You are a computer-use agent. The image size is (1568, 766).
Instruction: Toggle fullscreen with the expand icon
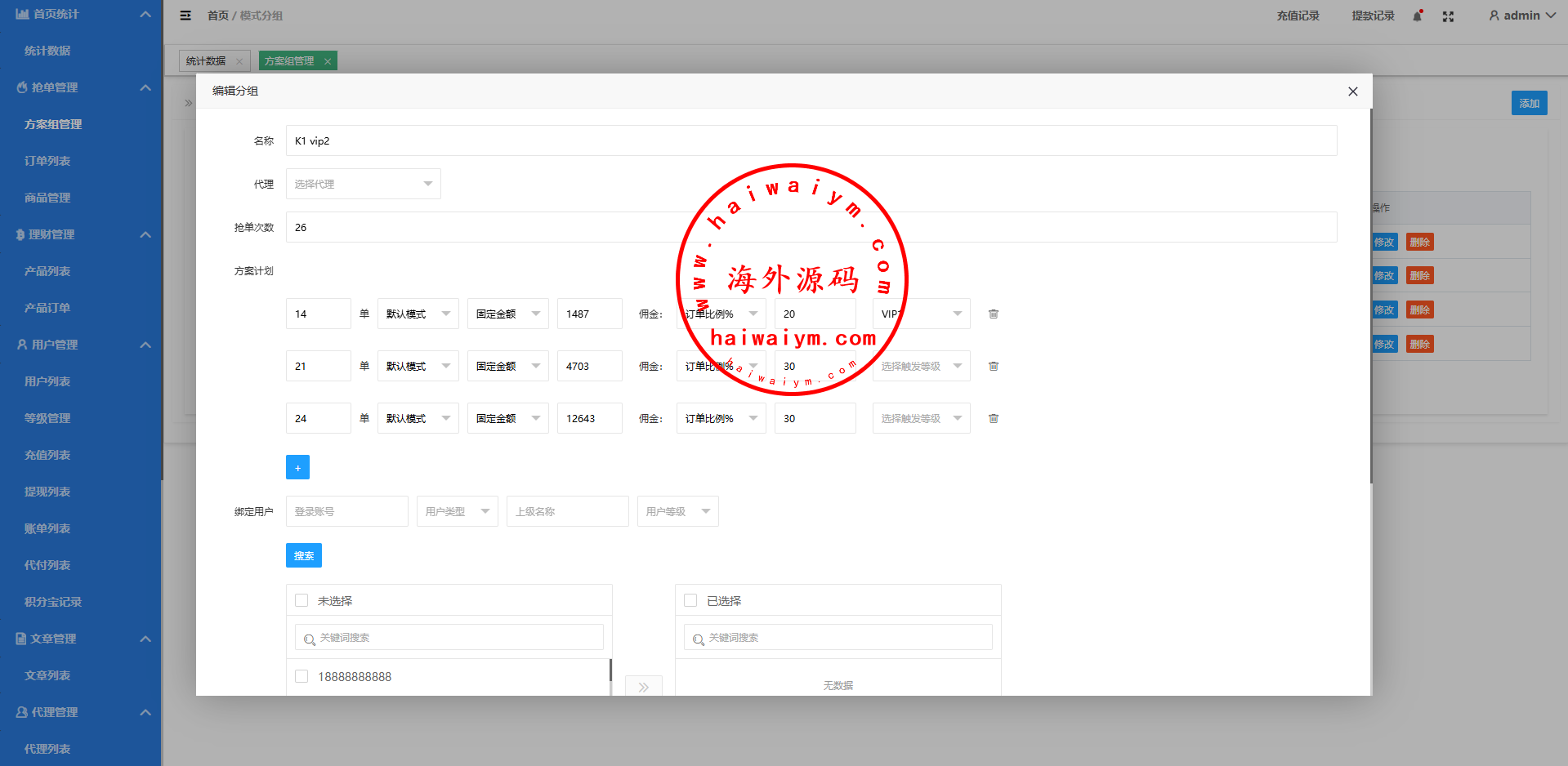tap(1448, 16)
